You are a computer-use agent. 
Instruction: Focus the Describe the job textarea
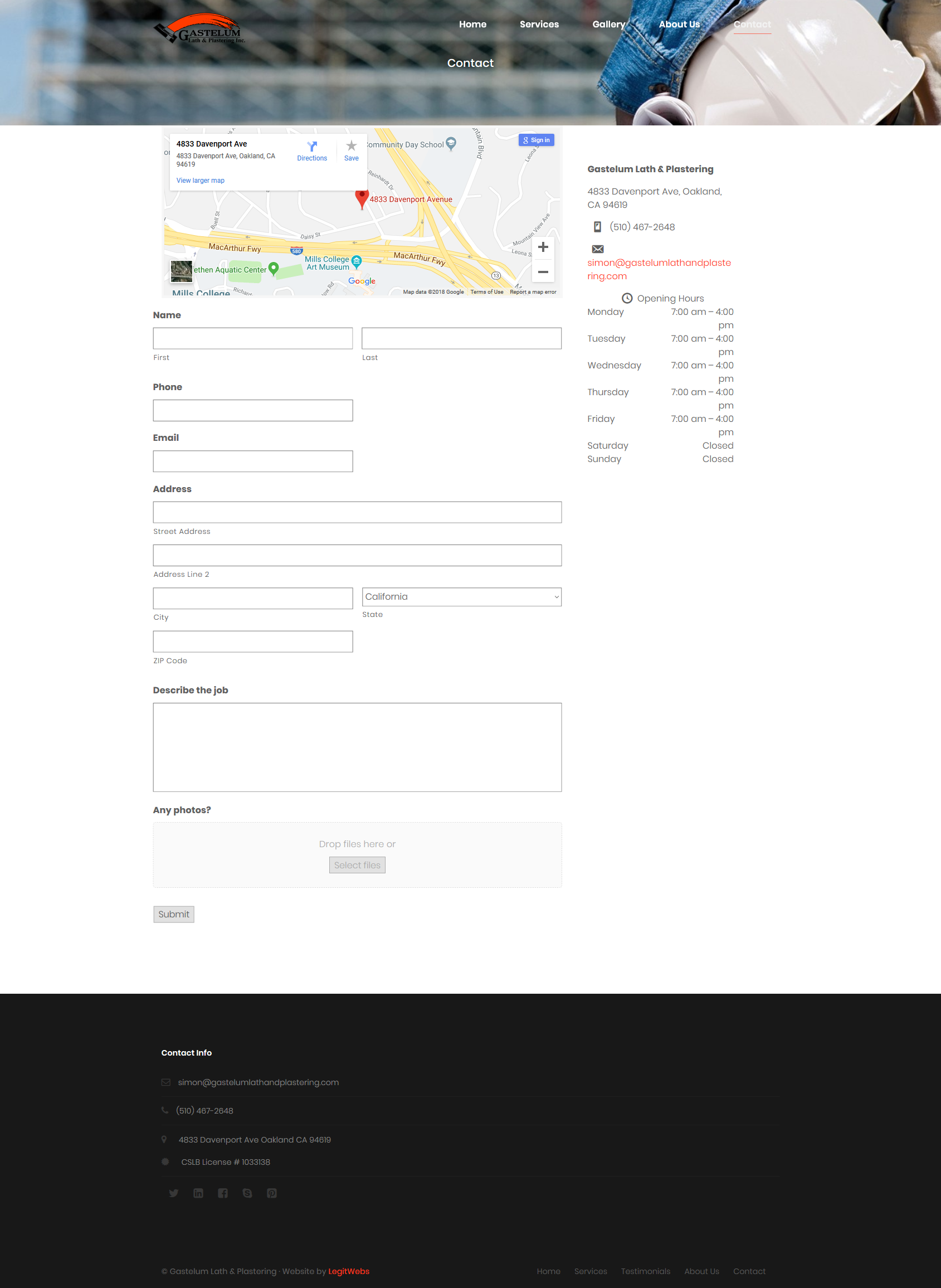point(357,747)
